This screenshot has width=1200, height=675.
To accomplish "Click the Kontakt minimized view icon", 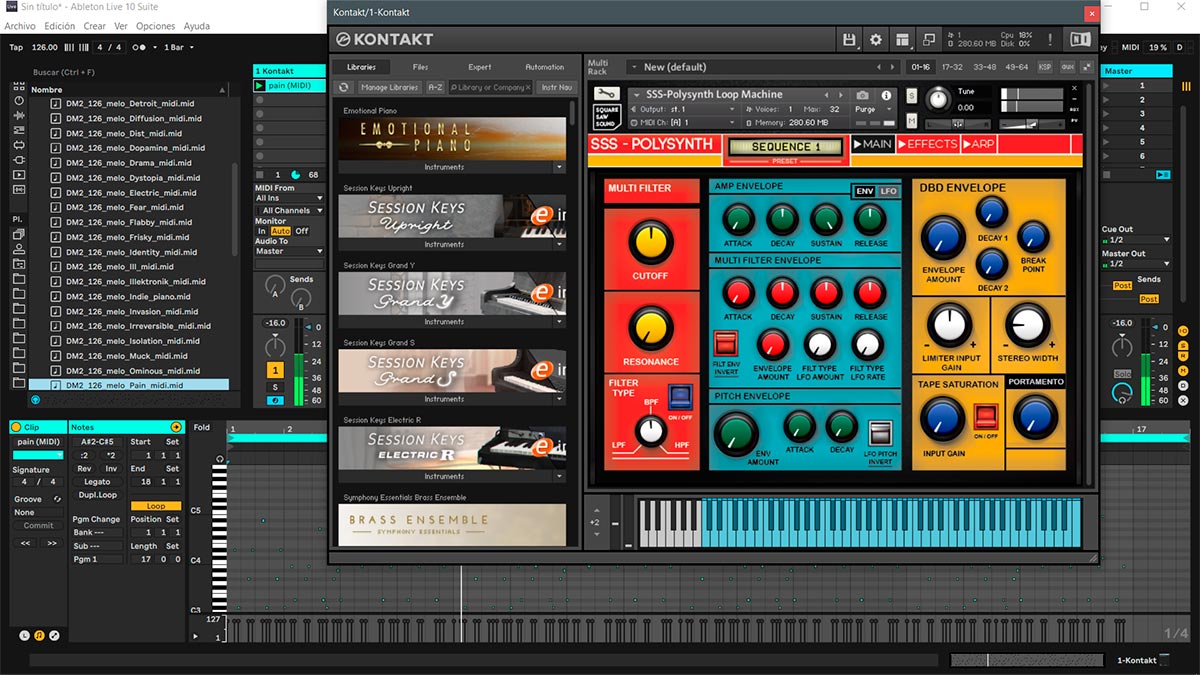I will 929,39.
